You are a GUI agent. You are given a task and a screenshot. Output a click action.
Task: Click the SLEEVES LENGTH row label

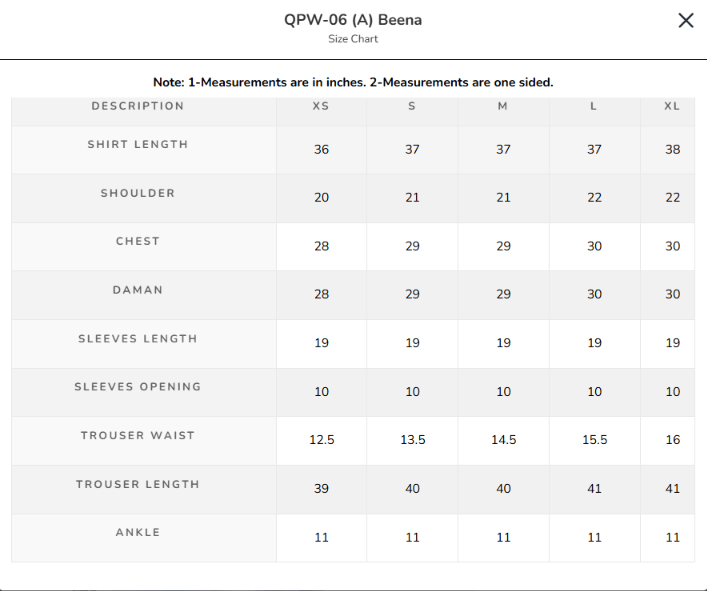pyautogui.click(x=138, y=339)
